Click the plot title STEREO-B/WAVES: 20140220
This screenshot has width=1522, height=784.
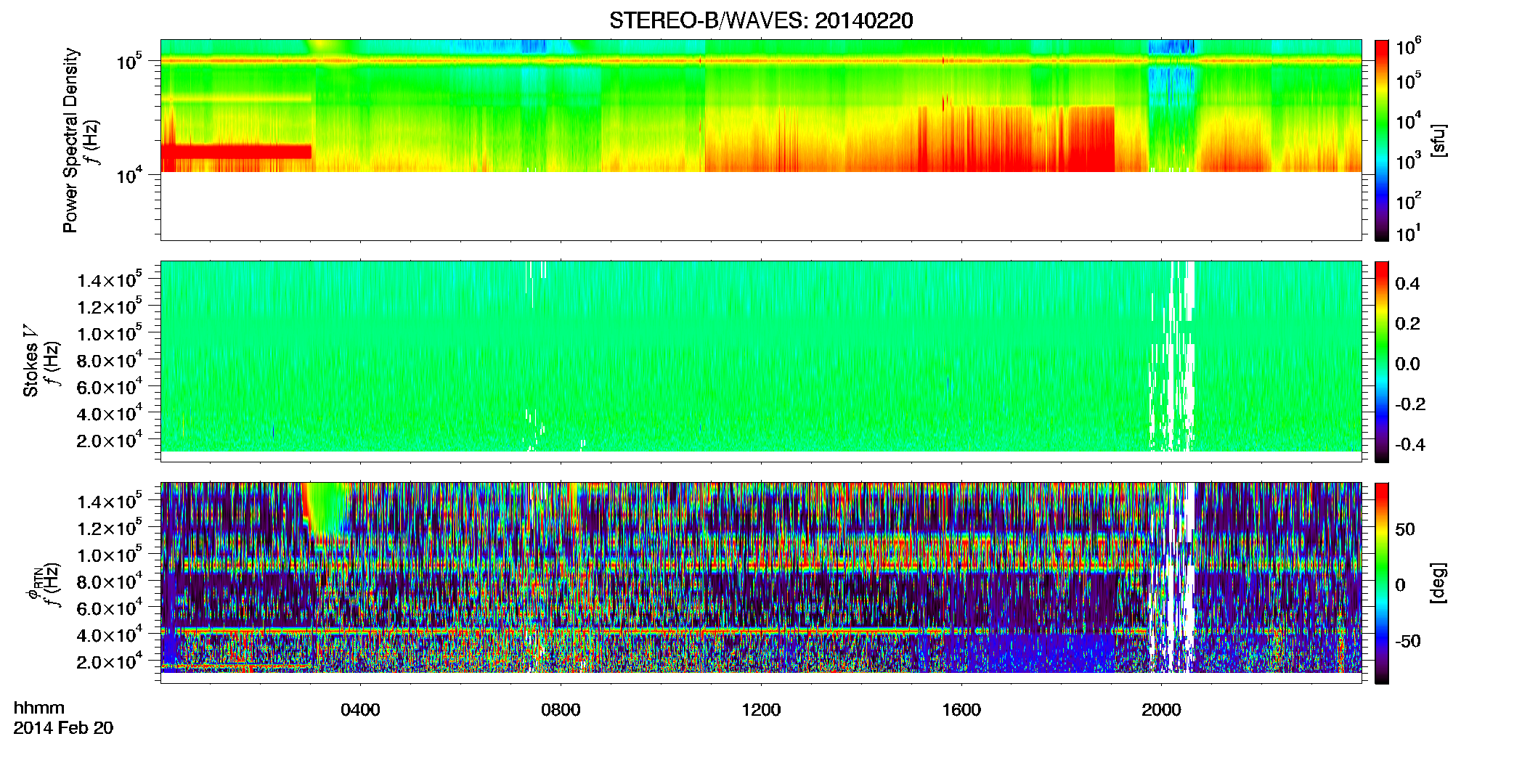tap(761, 20)
